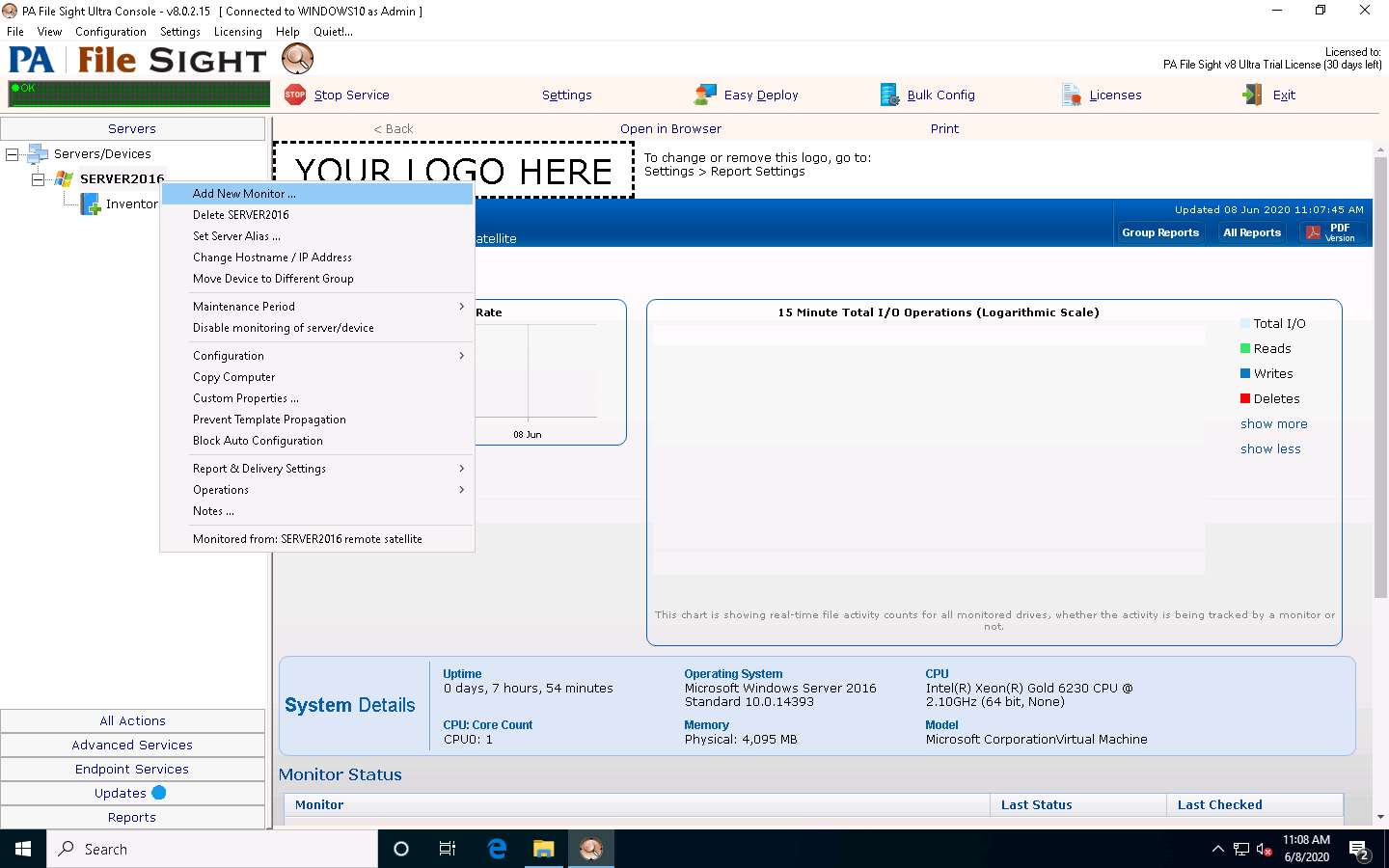This screenshot has width=1389, height=868.
Task: Open the Advanced Services panel
Action: pos(132,745)
